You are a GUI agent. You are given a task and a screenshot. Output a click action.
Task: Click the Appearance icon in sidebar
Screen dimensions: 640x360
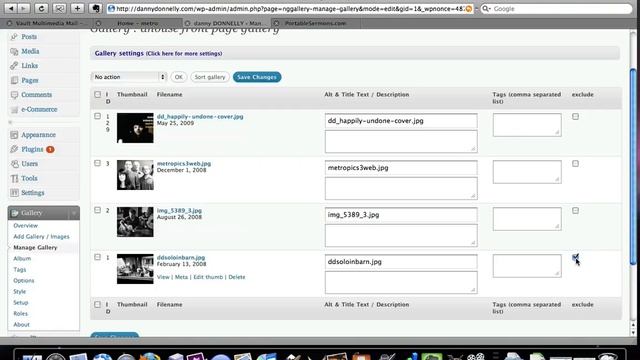tap(14, 135)
